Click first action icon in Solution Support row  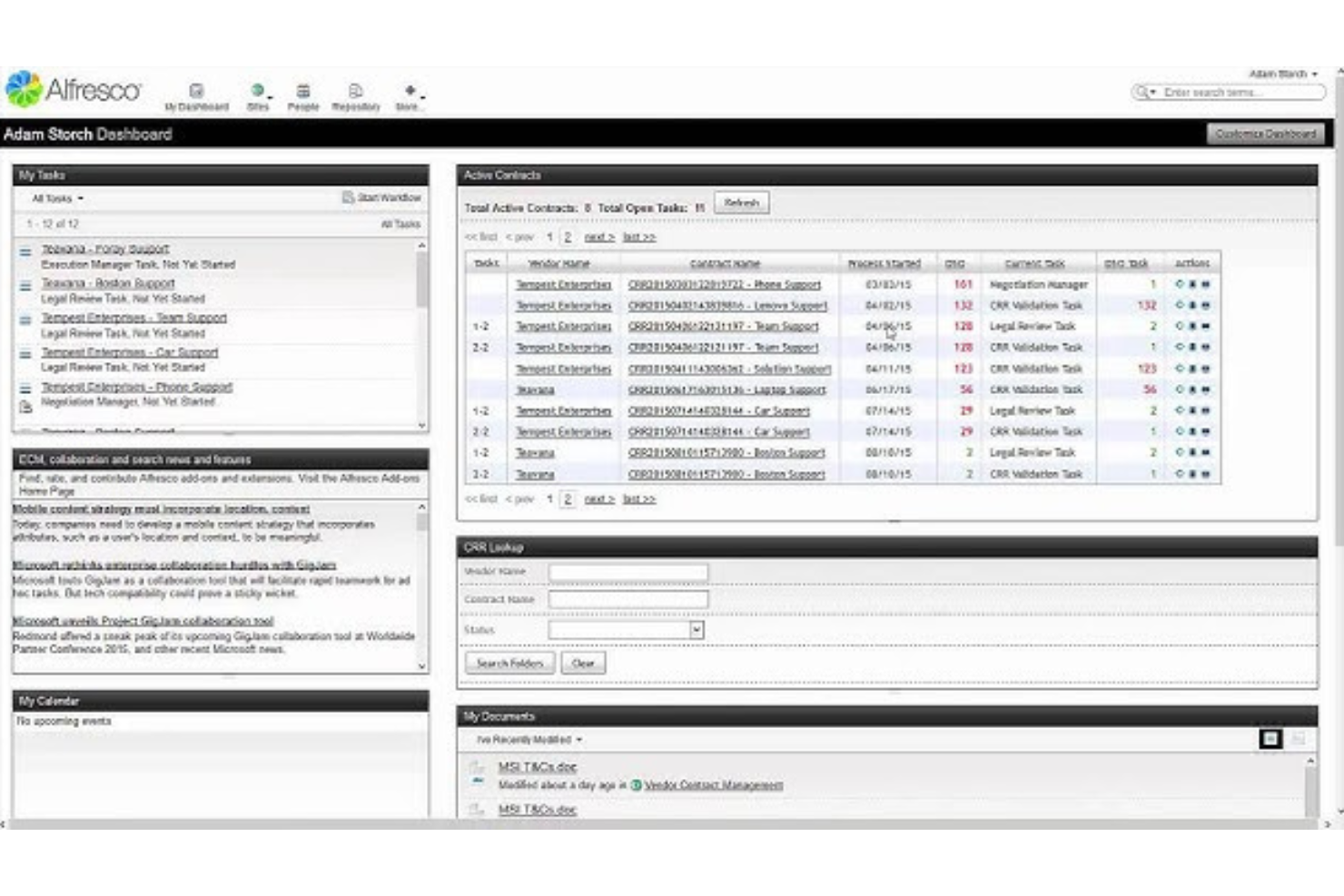[x=1180, y=369]
